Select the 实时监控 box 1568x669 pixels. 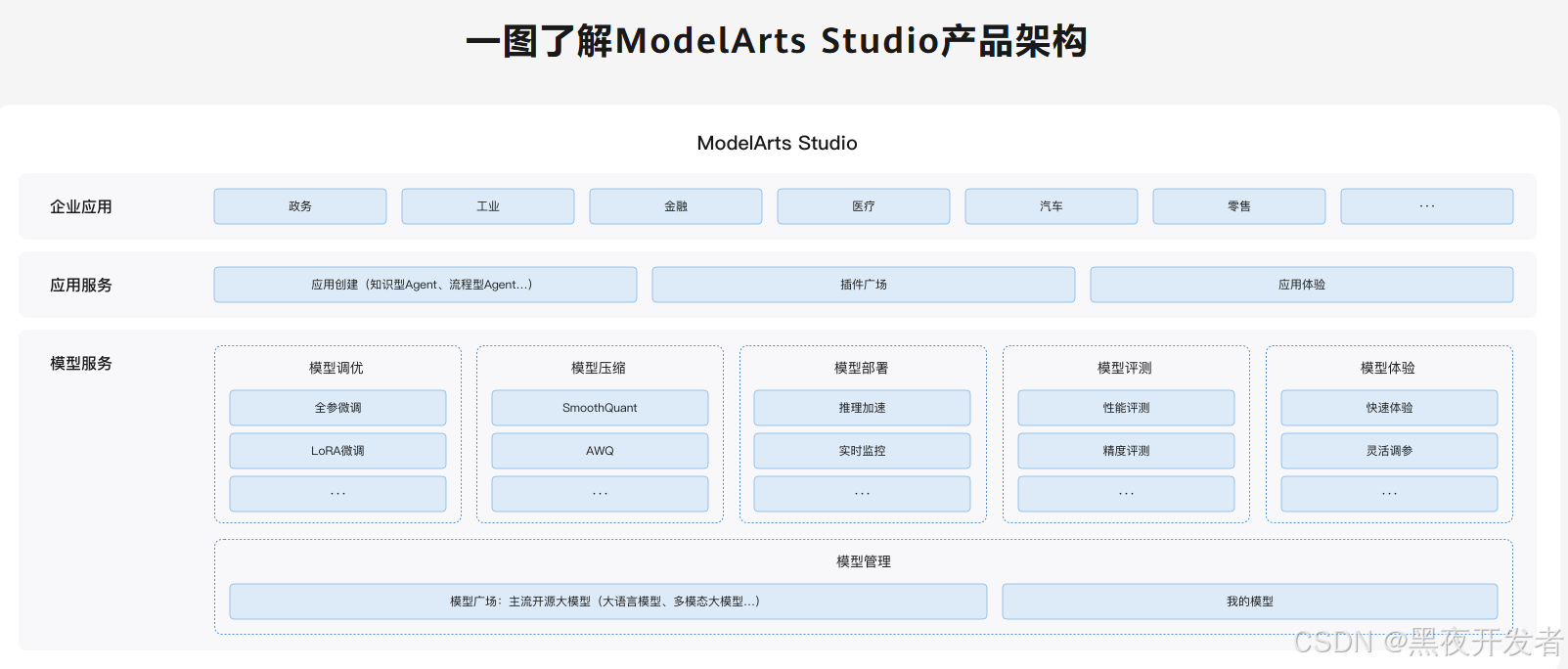(862, 451)
